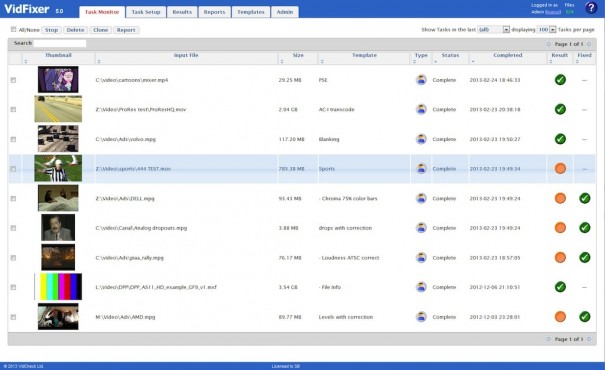Select checkbox for Analog dropouts.mpg row
605x370 pixels.
(13, 228)
